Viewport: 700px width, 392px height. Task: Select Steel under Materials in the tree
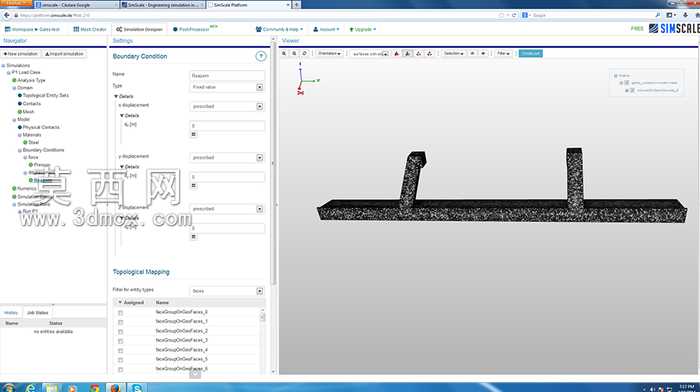34,142
